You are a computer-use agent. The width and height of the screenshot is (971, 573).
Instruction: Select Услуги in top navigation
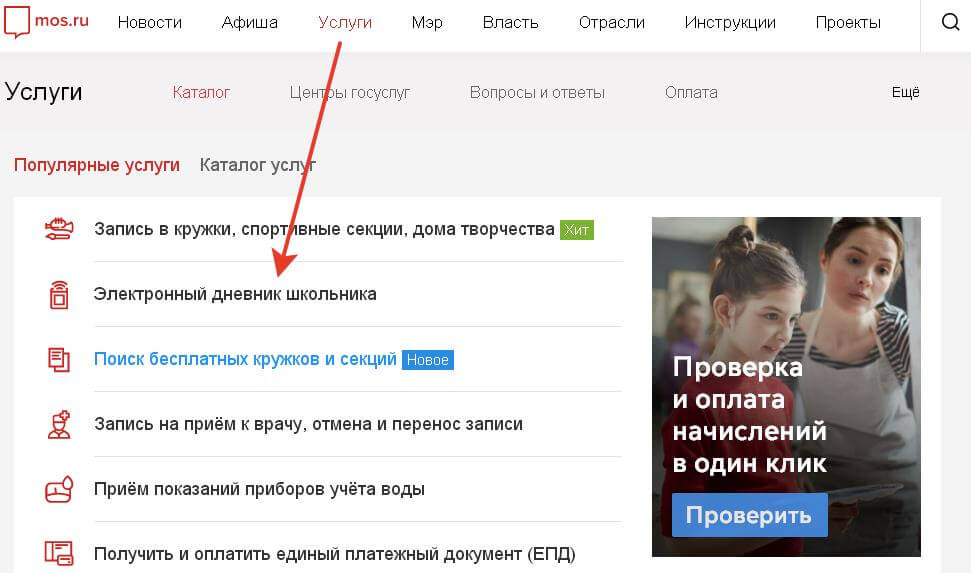click(345, 23)
